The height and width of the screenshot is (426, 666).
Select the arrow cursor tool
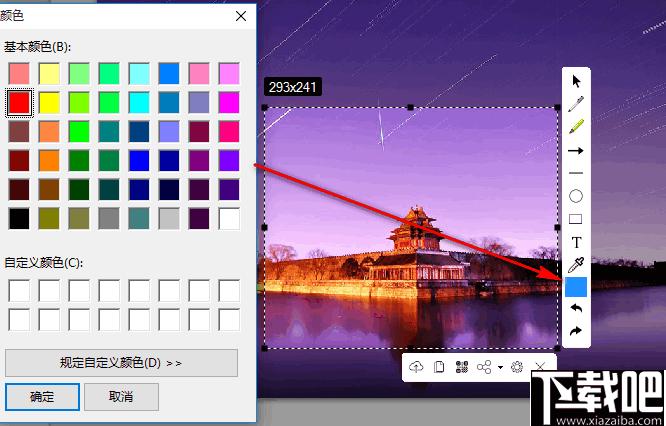point(576,81)
